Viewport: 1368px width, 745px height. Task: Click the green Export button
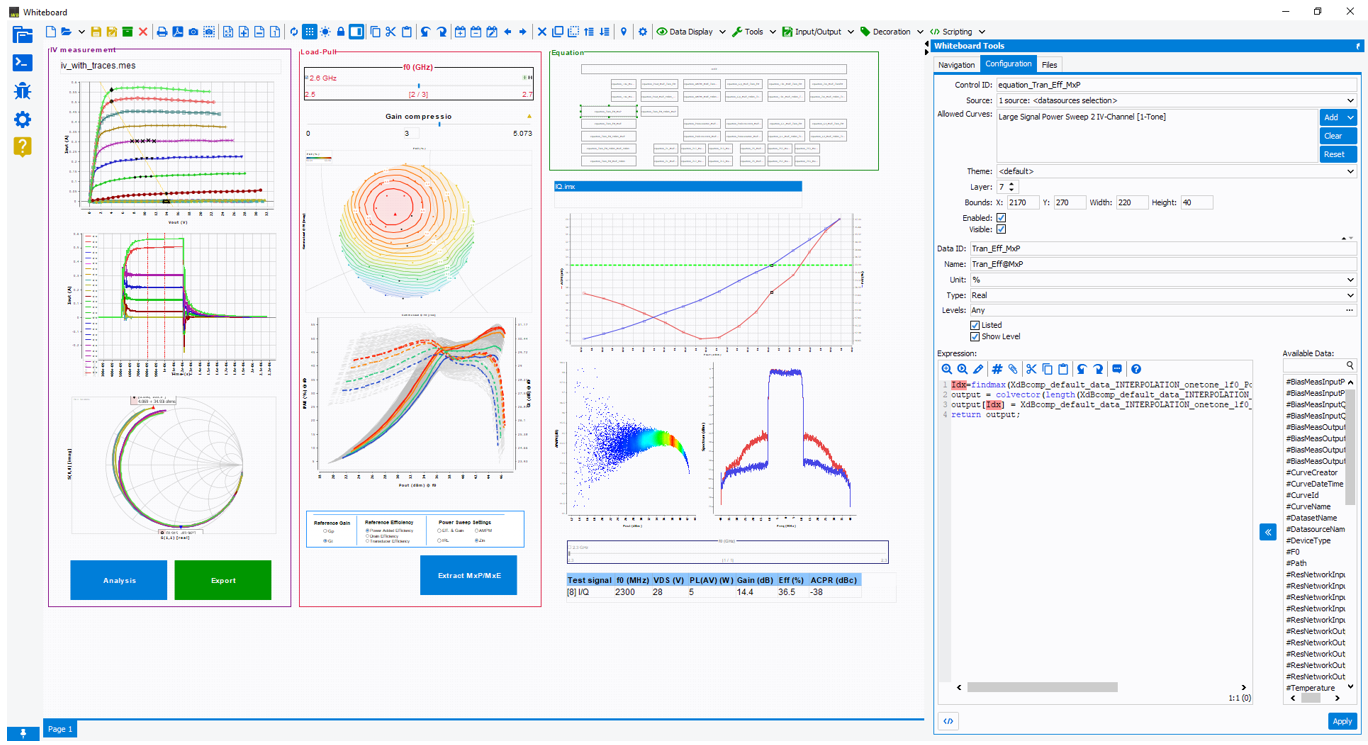click(223, 580)
